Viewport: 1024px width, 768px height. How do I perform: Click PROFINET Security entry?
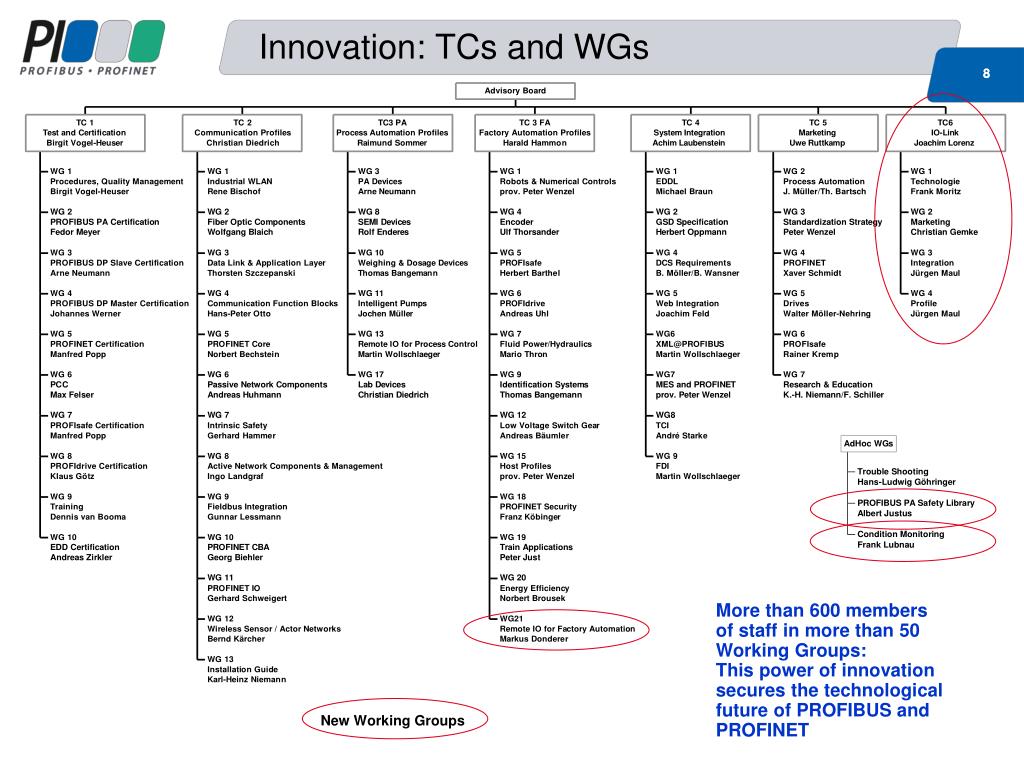538,507
